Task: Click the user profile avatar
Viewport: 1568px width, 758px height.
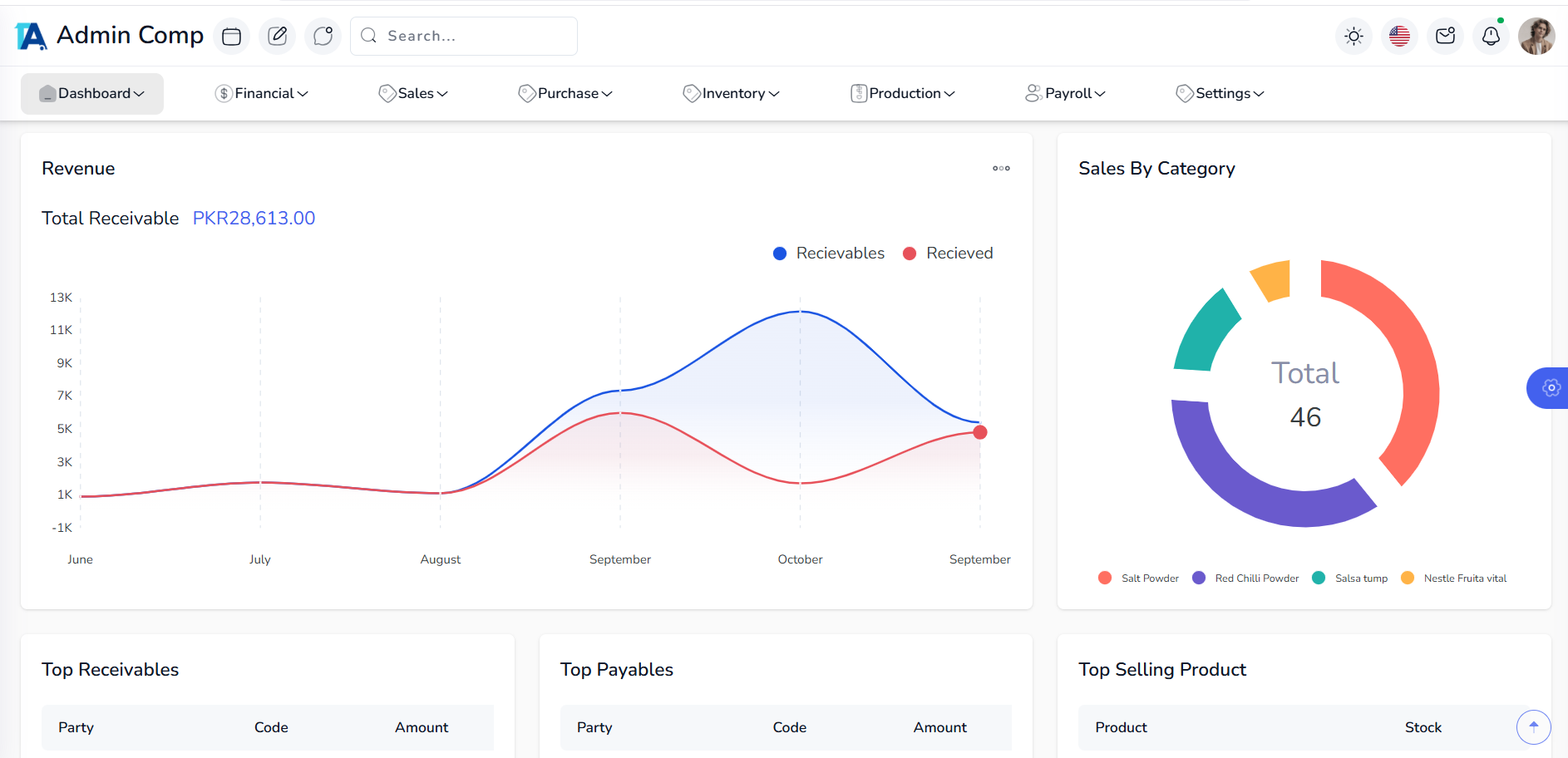Action: coord(1536,37)
